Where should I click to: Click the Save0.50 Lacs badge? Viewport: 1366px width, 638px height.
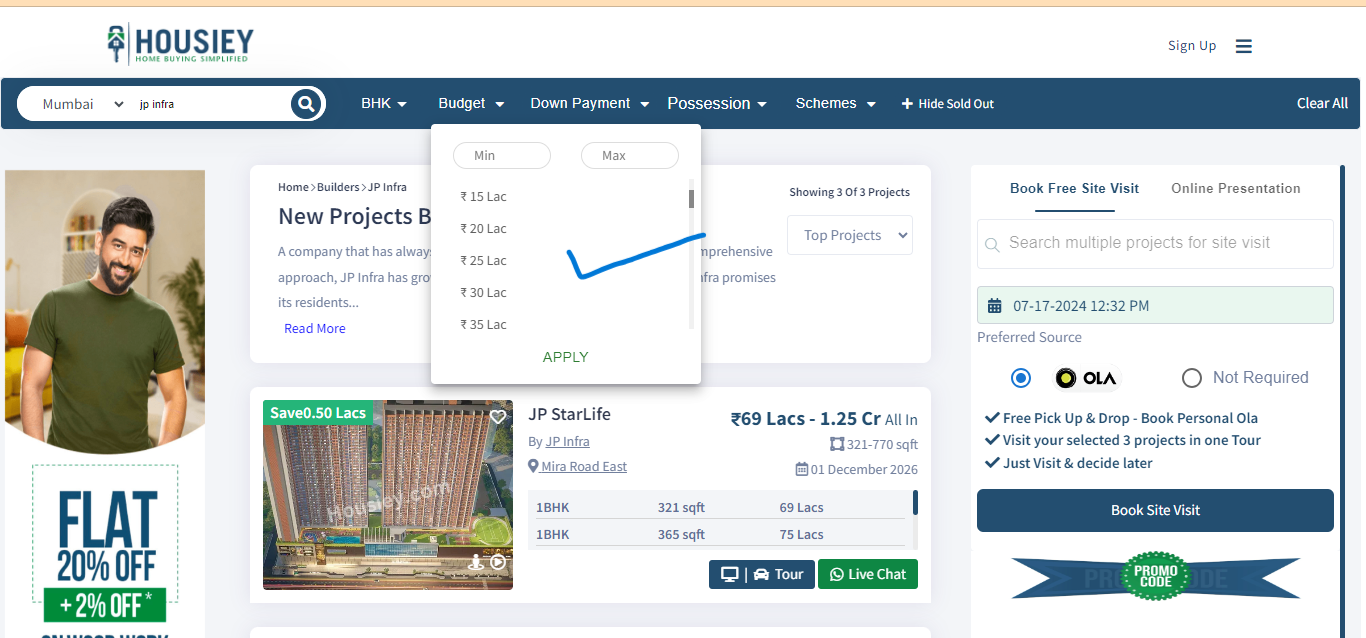pos(318,413)
